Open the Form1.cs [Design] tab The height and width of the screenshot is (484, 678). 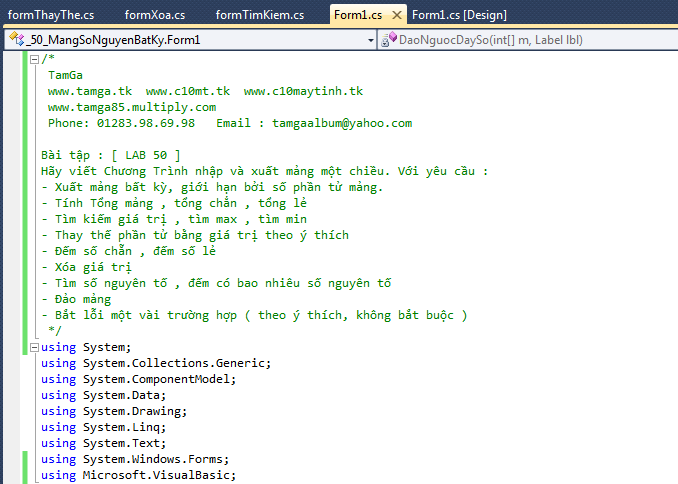coord(459,15)
